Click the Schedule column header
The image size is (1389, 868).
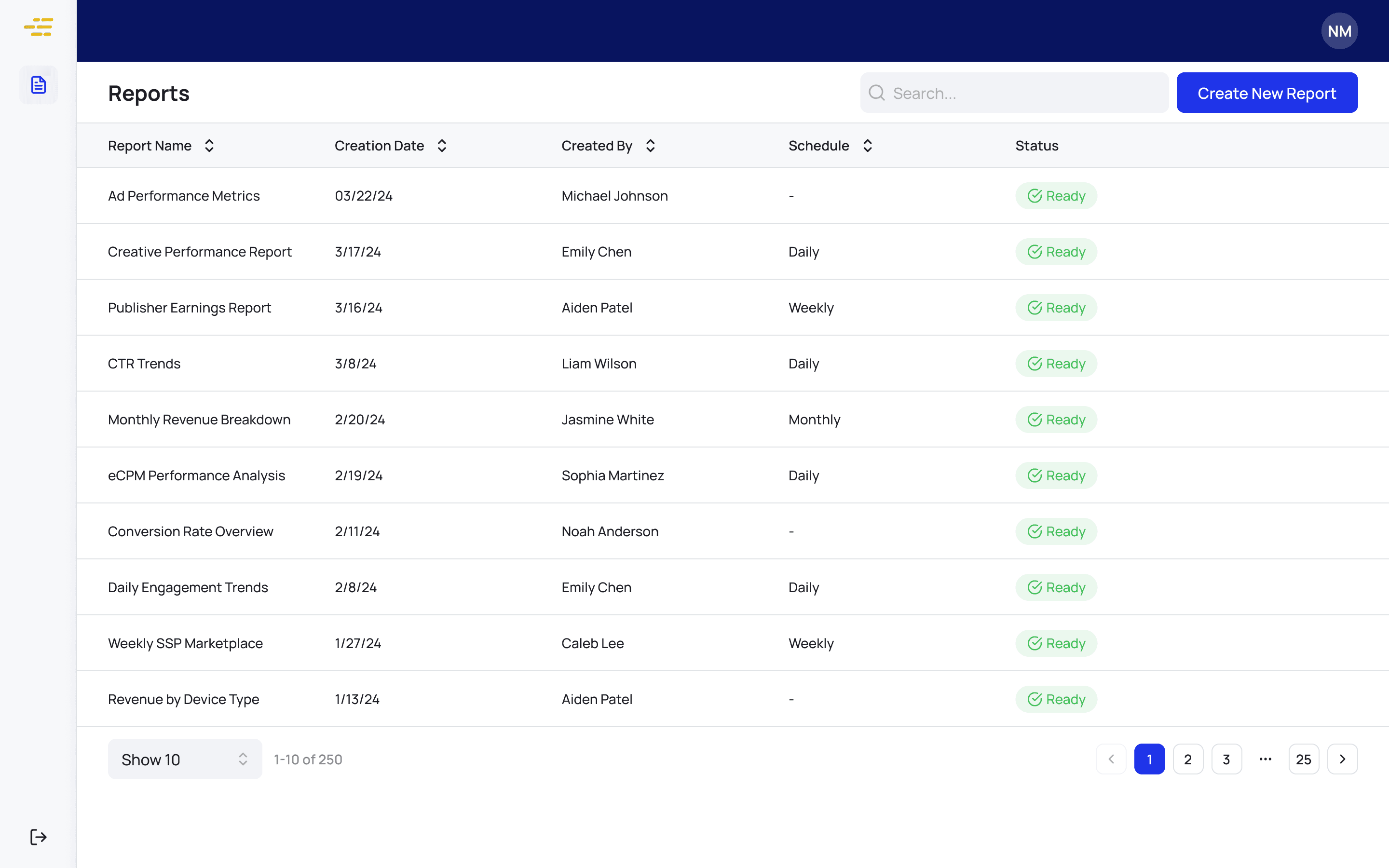point(818,146)
